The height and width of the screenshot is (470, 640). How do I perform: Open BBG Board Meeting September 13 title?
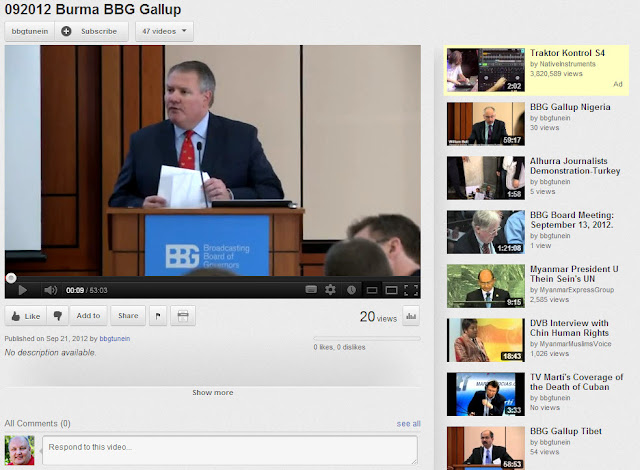tap(572, 220)
